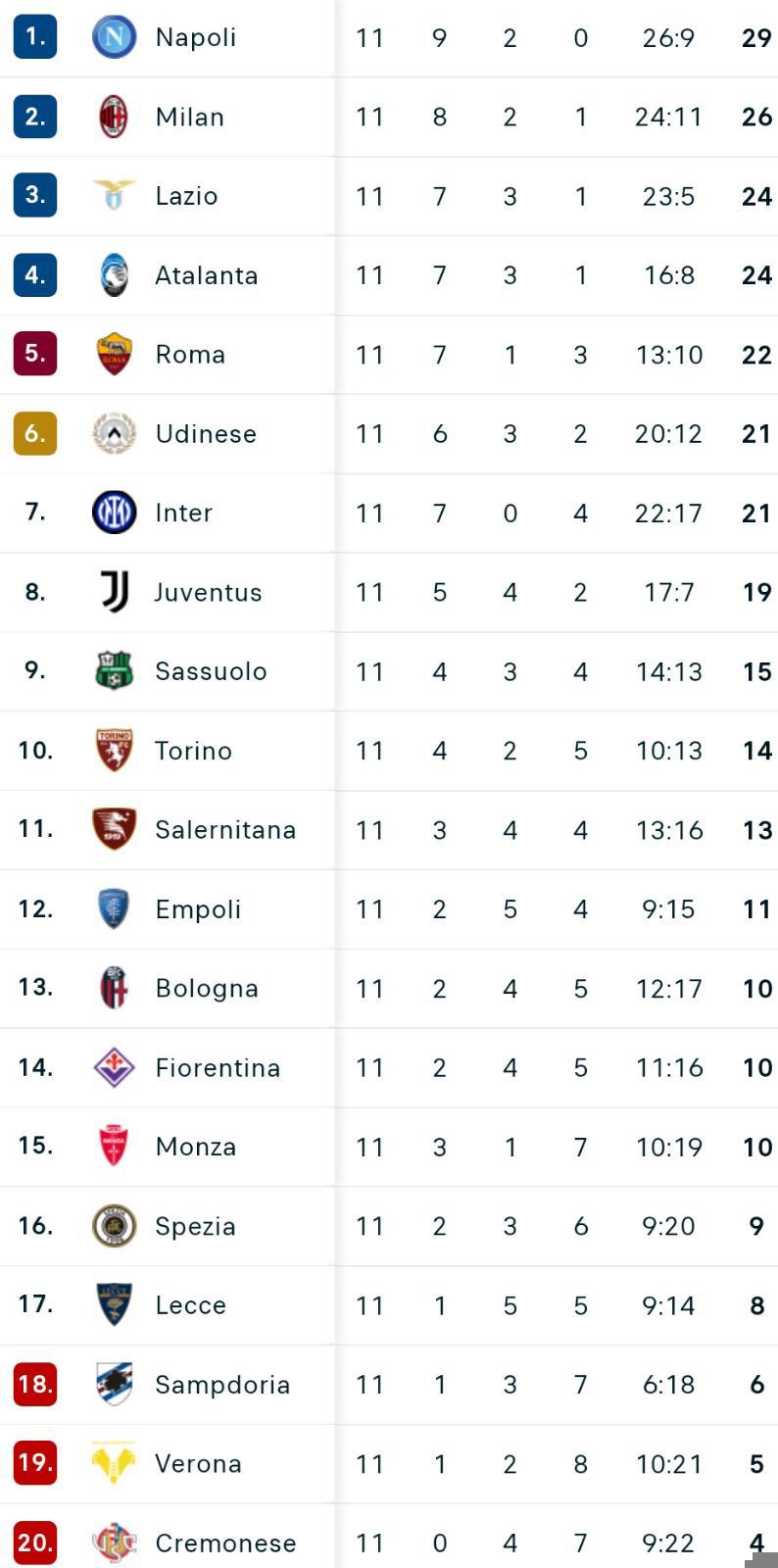Screen dimensions: 778x1568
Task: Open the Salernitana team page
Action: pos(225,830)
